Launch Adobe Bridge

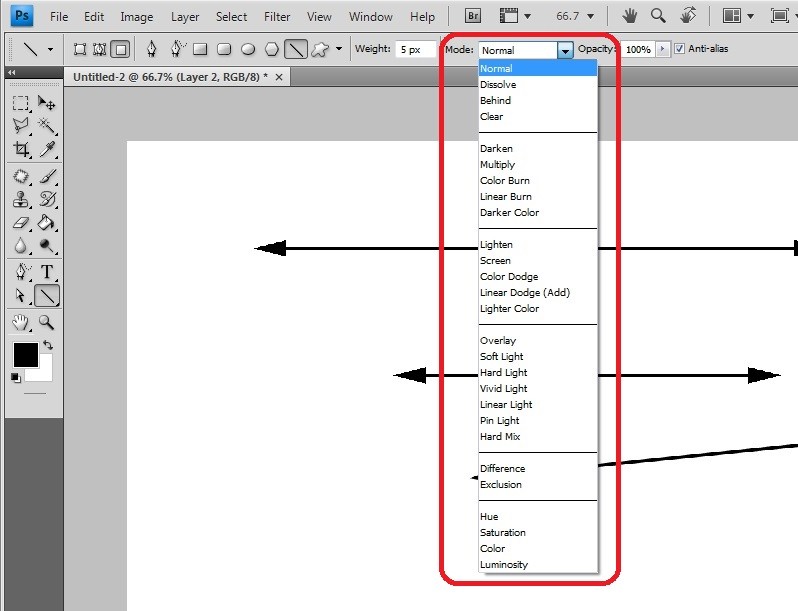click(473, 16)
